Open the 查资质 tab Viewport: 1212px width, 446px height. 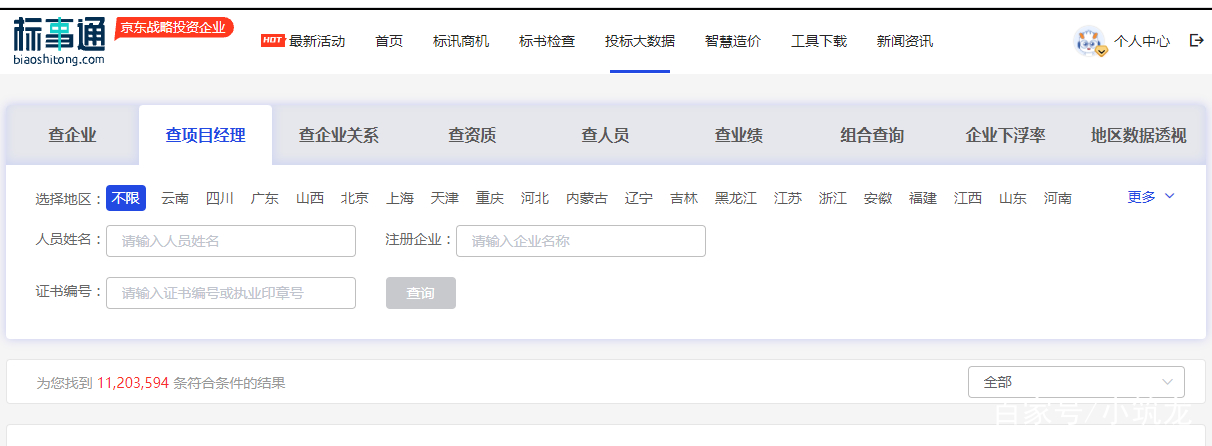pyautogui.click(x=472, y=135)
